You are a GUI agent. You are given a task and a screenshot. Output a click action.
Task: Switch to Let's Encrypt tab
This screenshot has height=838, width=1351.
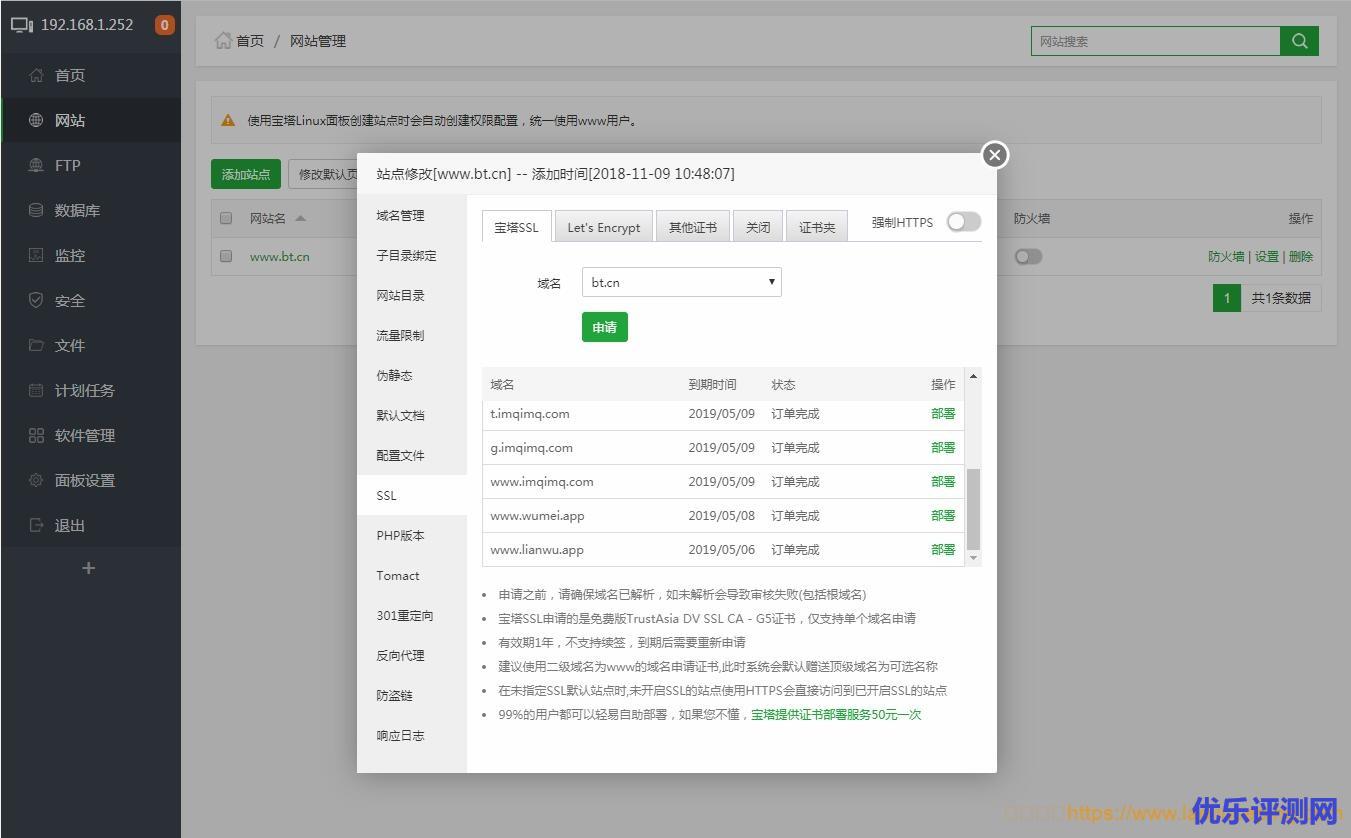coord(603,227)
